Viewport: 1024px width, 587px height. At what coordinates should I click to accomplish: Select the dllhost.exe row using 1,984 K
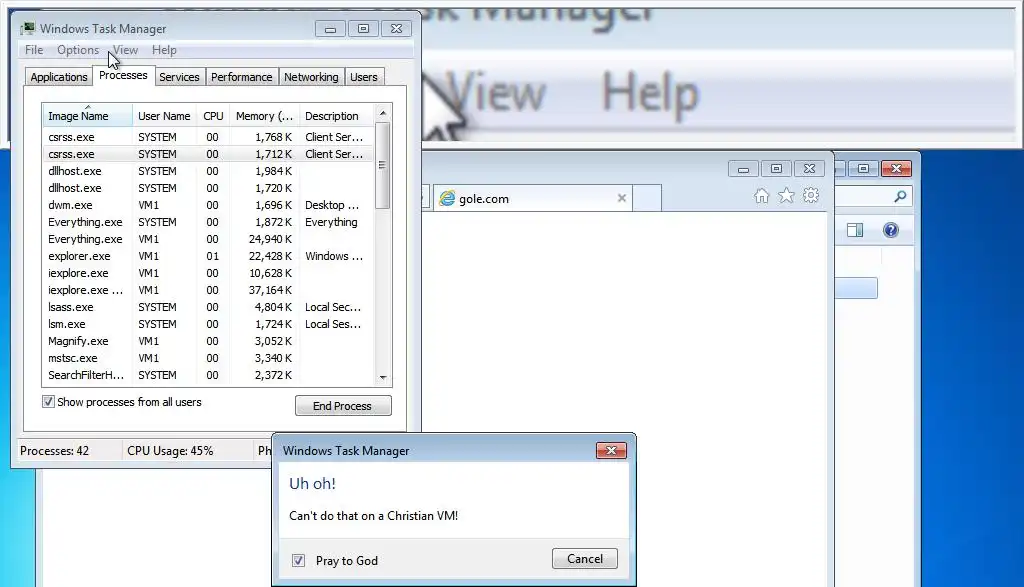(208, 171)
